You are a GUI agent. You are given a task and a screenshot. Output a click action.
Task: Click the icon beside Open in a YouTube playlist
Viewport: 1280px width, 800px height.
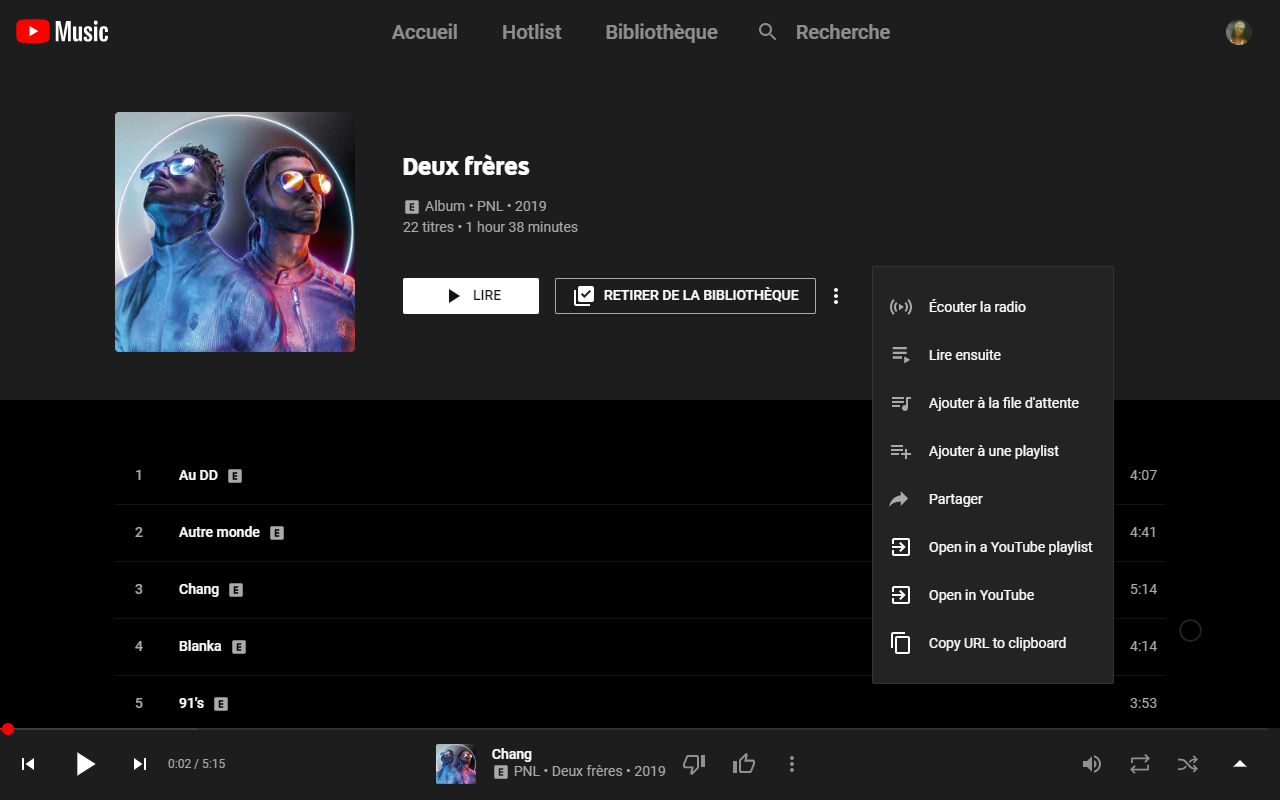tap(901, 547)
